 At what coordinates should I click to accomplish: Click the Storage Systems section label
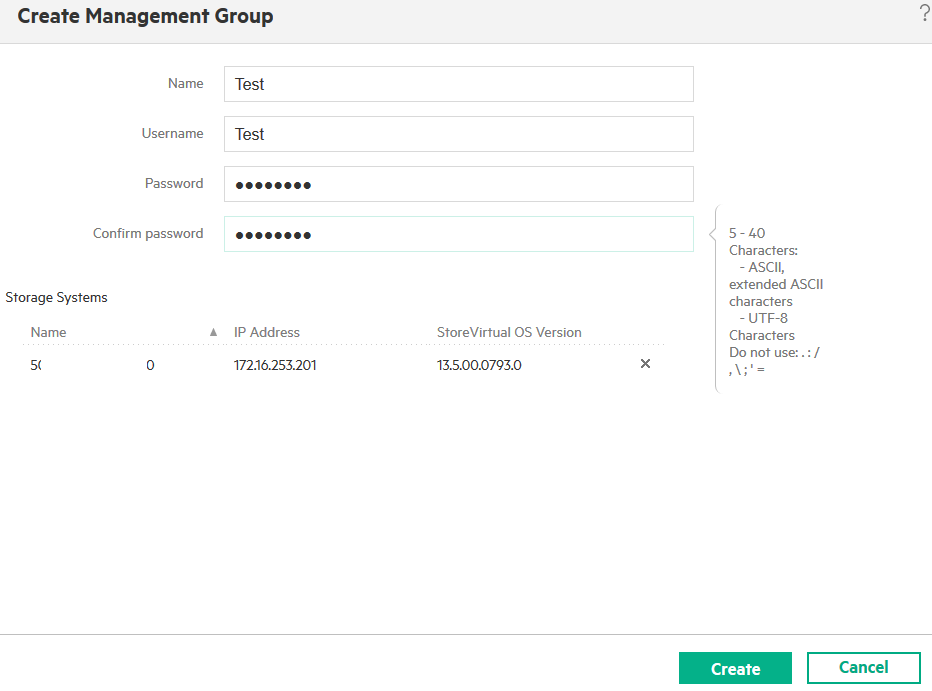(56, 297)
